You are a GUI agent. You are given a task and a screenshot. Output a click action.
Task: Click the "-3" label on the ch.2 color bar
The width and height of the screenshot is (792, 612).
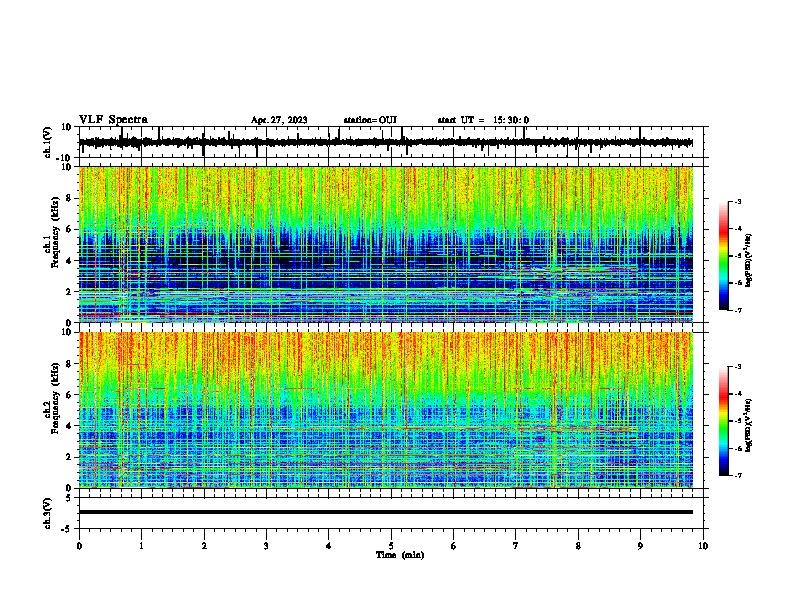click(x=738, y=367)
